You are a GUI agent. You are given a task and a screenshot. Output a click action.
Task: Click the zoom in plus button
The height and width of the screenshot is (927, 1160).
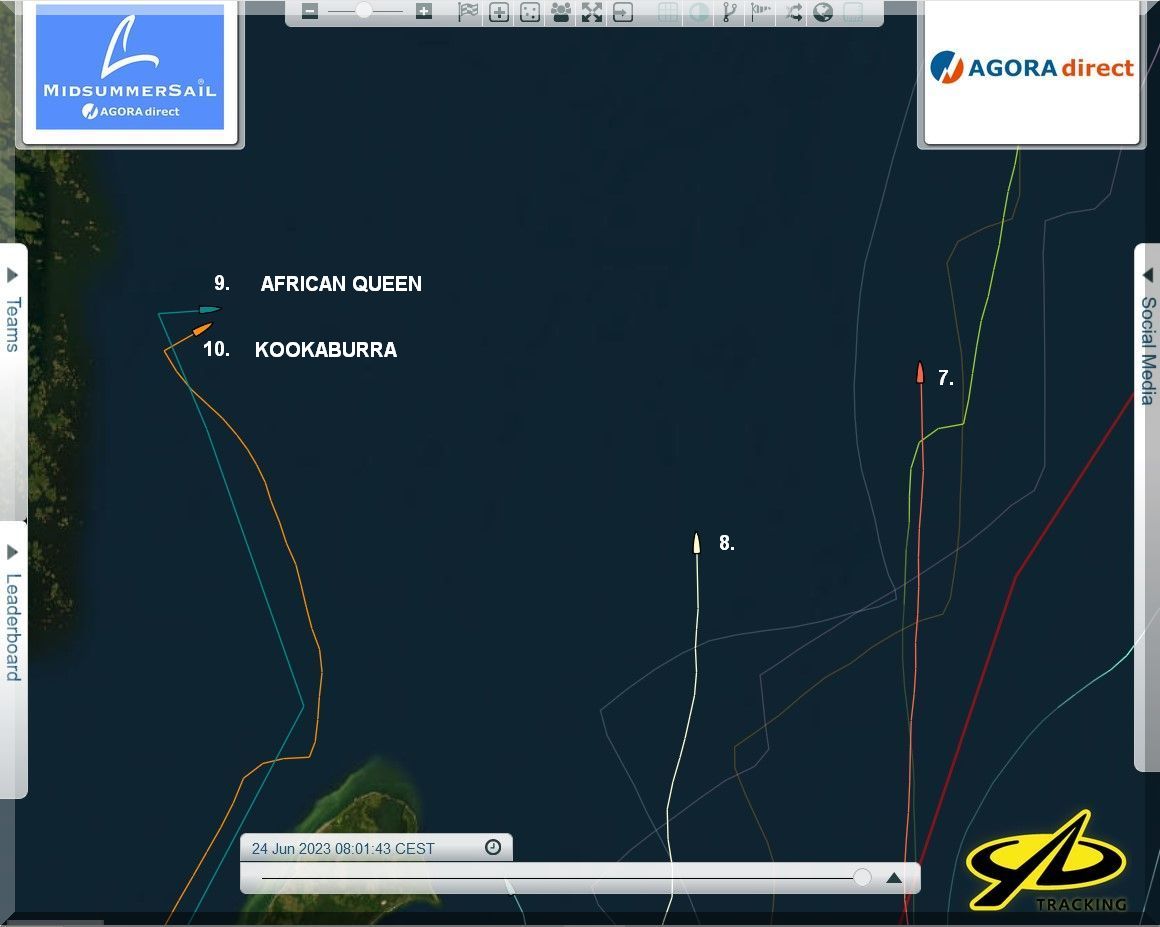pyautogui.click(x=424, y=12)
